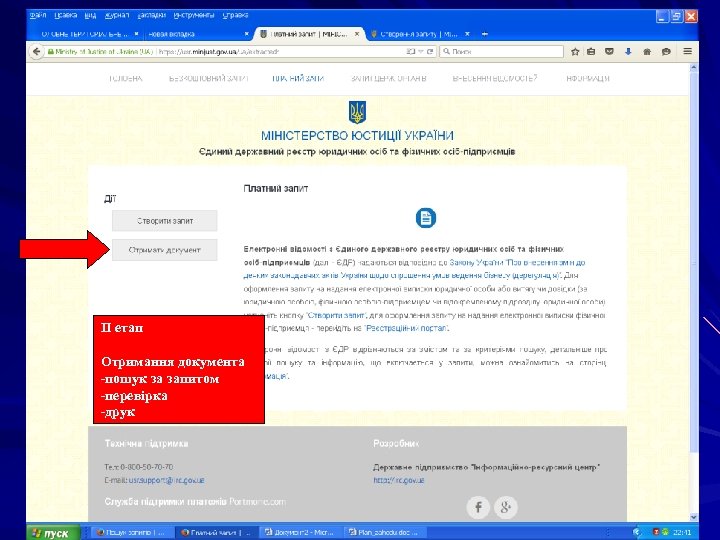Image resolution: width=720 pixels, height=540 pixels.
Task: Open the Firefox hamburger menu
Action: (687, 51)
